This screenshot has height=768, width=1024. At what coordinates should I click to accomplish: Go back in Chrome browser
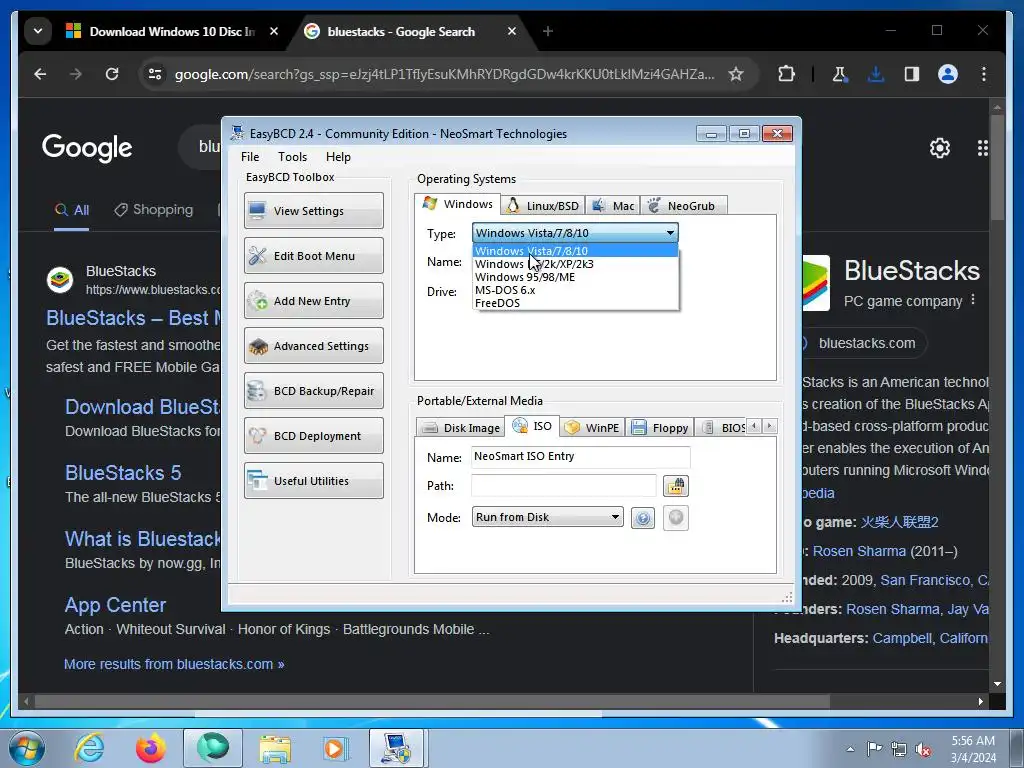pos(40,74)
